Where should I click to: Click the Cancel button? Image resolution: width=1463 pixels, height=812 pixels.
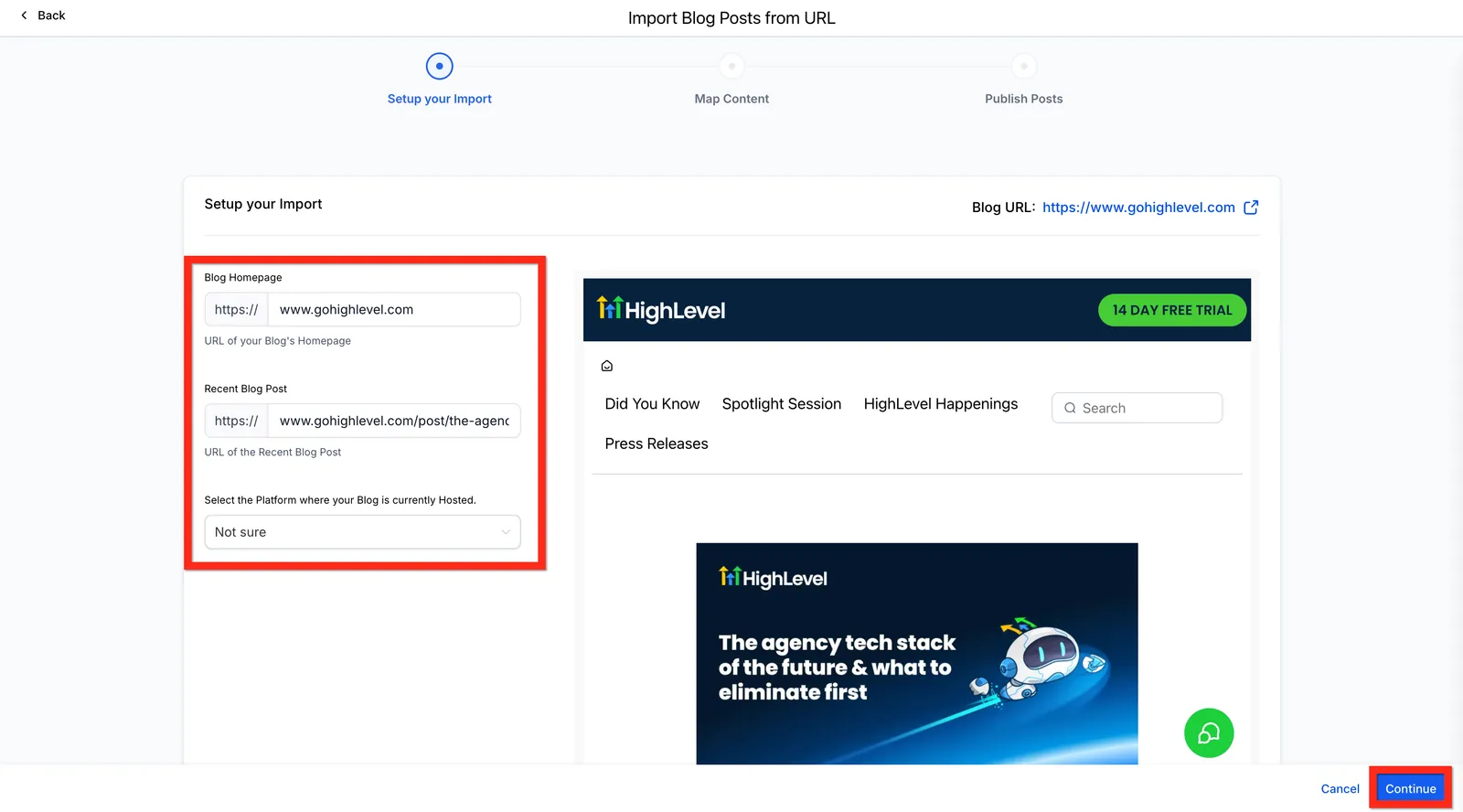click(x=1340, y=788)
